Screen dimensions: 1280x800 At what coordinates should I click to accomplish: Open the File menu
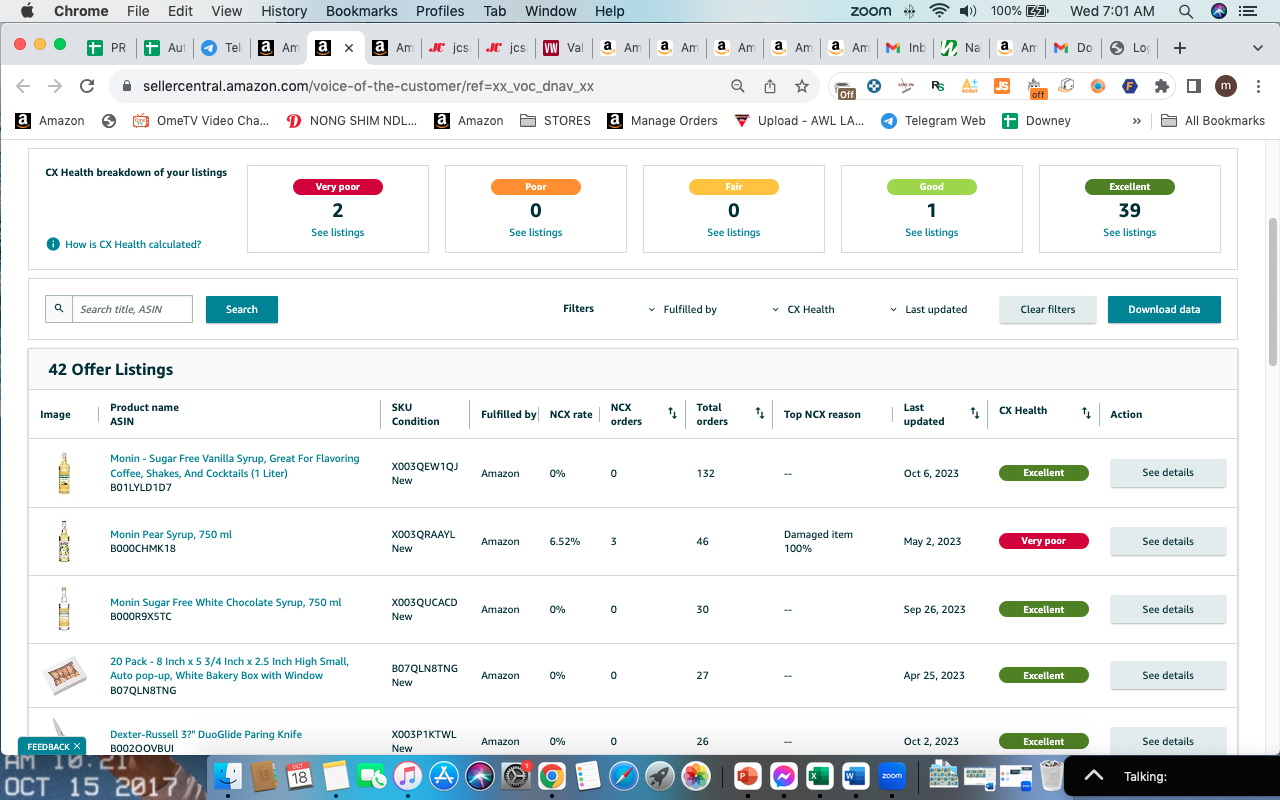138,11
